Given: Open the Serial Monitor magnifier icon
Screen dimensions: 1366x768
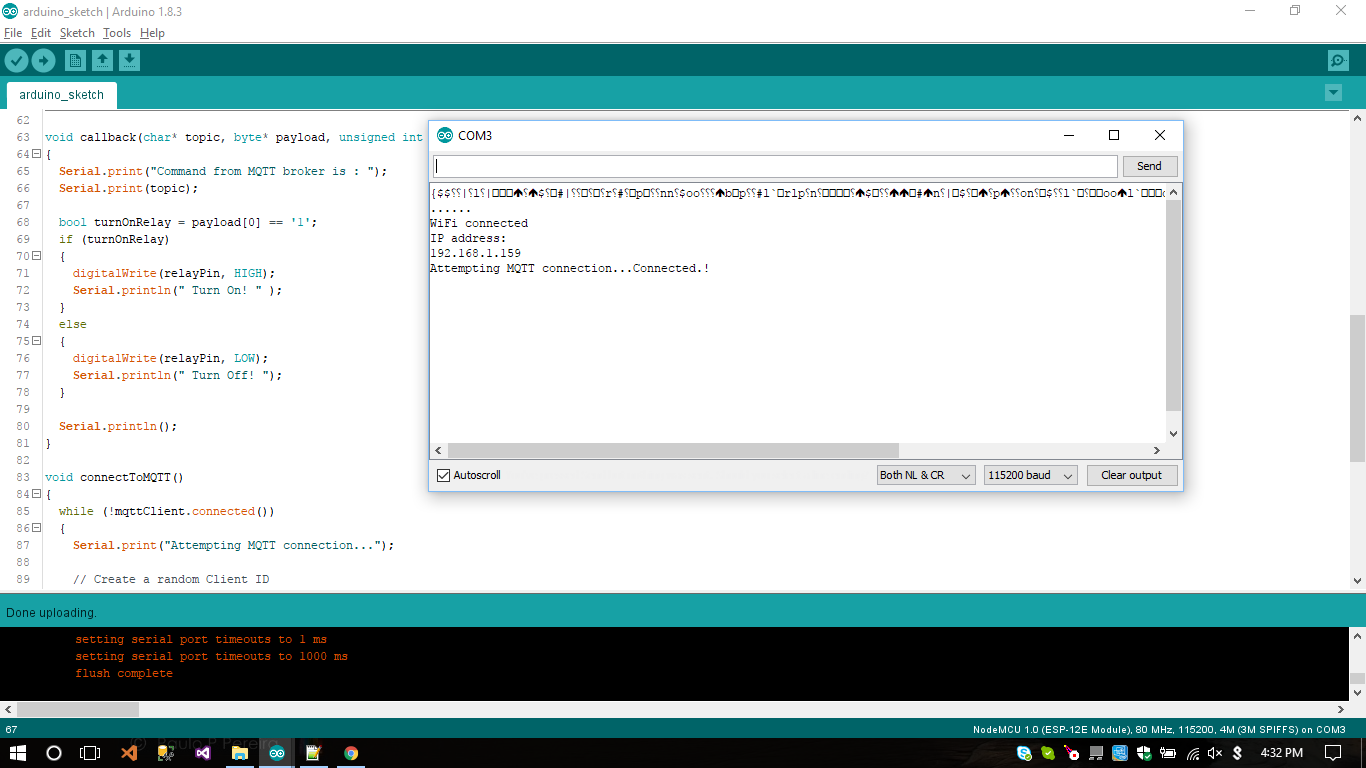Looking at the screenshot, I should coord(1338,60).
